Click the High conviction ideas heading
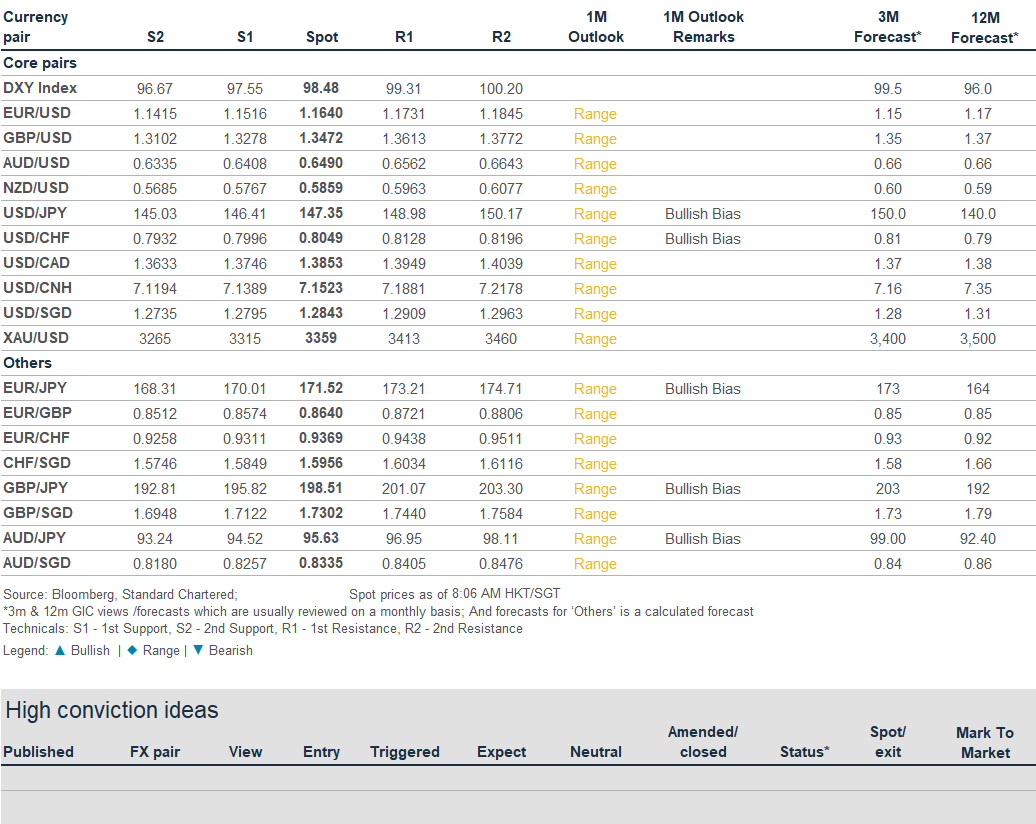1036x824 pixels. [112, 710]
